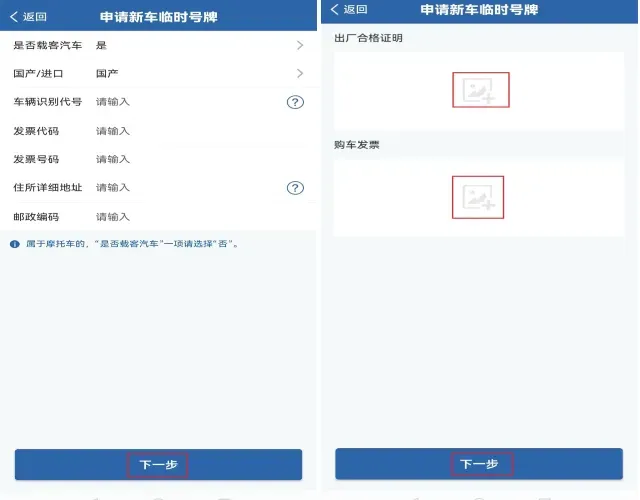Focus the 车辆识别代号 input field

pos(188,102)
